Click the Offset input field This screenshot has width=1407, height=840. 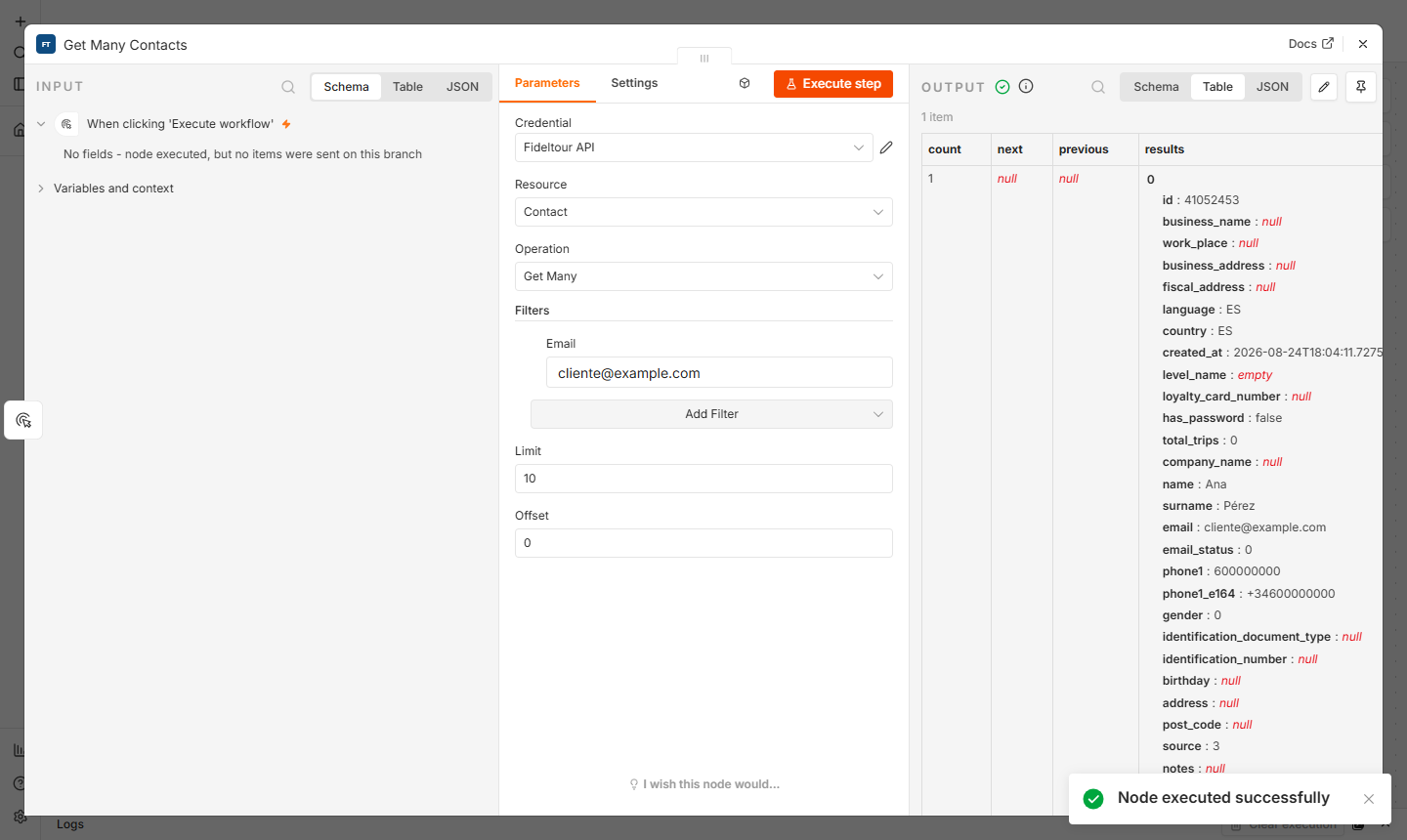tap(703, 543)
